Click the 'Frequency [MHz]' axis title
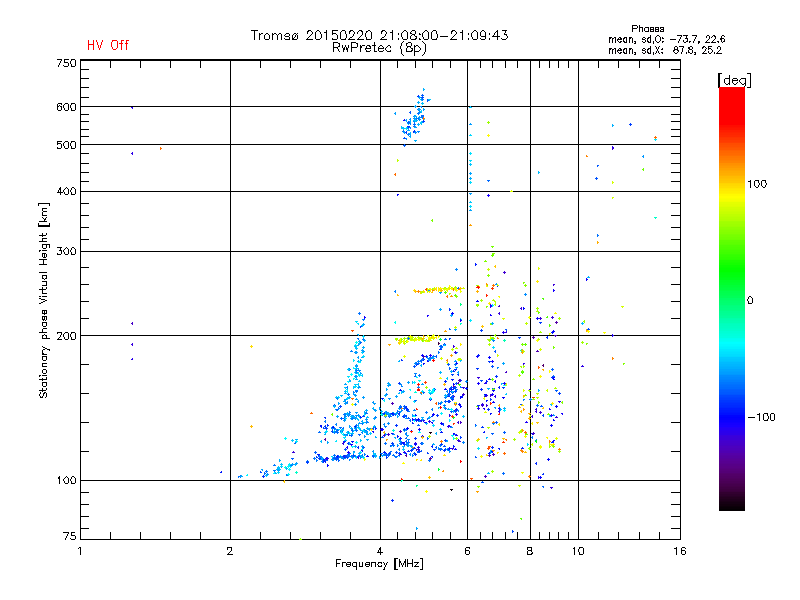Image resolution: width=800 pixels, height=600 pixels. point(379,564)
